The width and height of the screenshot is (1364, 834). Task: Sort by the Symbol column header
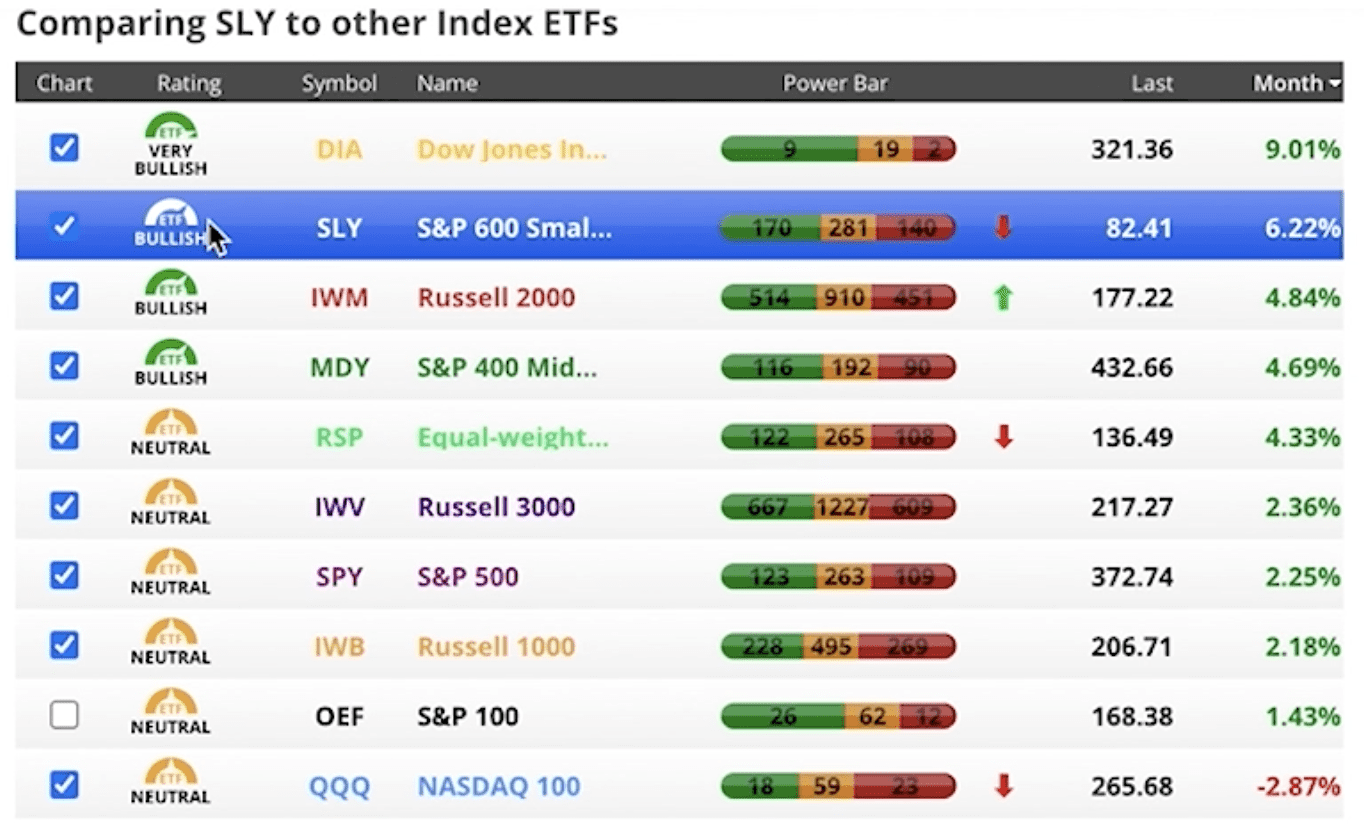tap(339, 84)
